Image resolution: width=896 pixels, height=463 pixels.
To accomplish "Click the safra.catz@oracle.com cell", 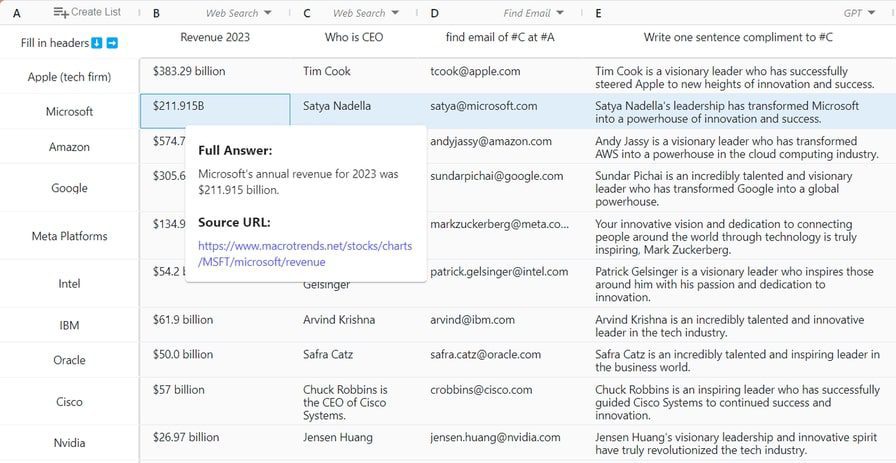I will click(x=500, y=360).
